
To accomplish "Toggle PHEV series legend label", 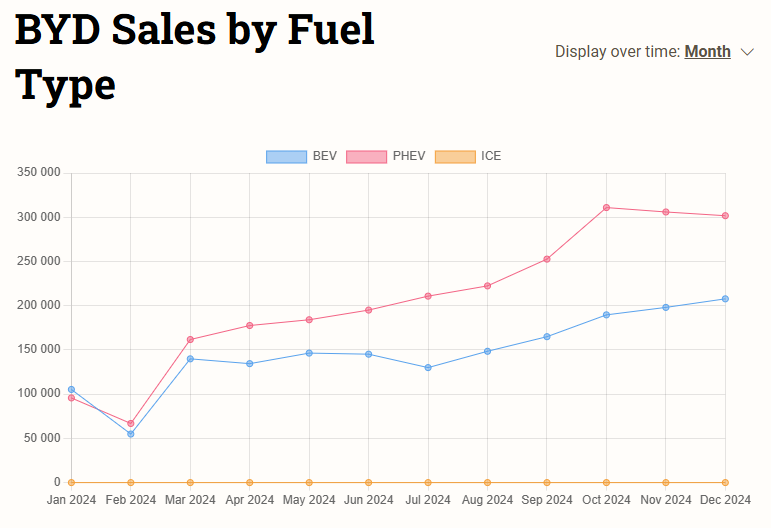I will coord(409,156).
